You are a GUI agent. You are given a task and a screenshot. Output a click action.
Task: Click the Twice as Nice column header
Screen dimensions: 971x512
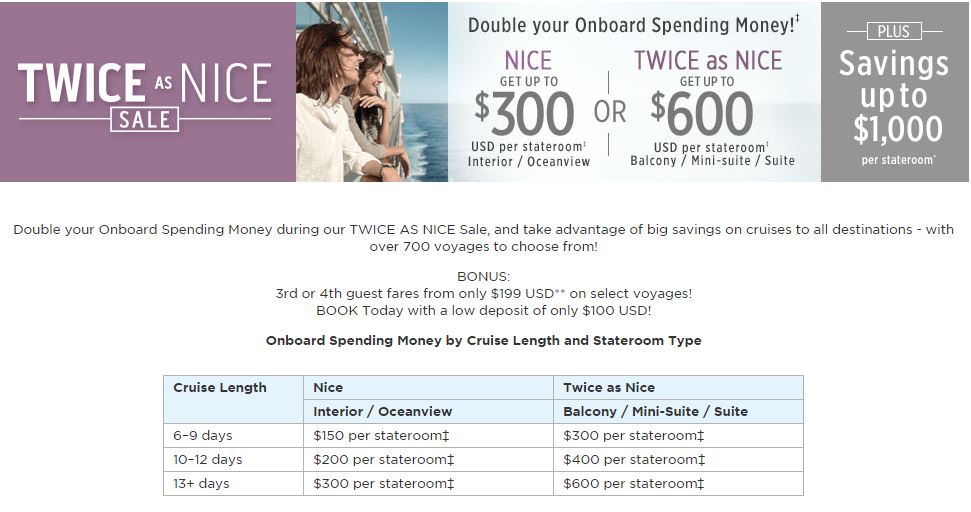coord(609,388)
